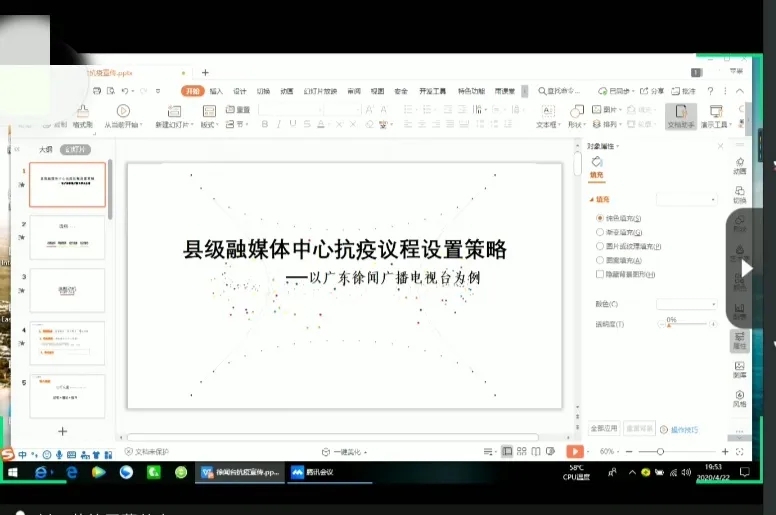The image size is (776, 515).
Task: Select the 纯色填充 solid fill radio button
Action: [600, 218]
